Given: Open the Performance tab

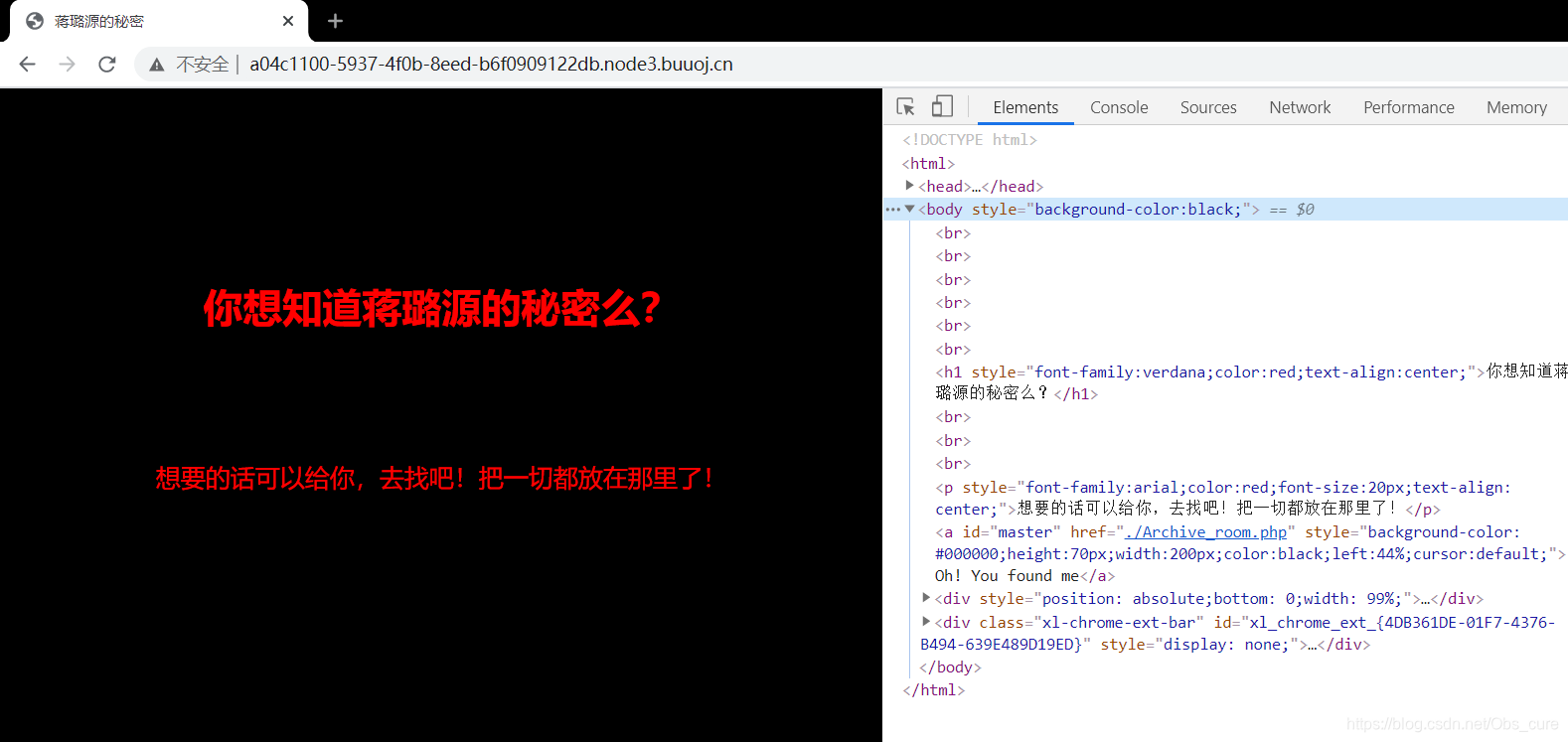Looking at the screenshot, I should 1408,107.
